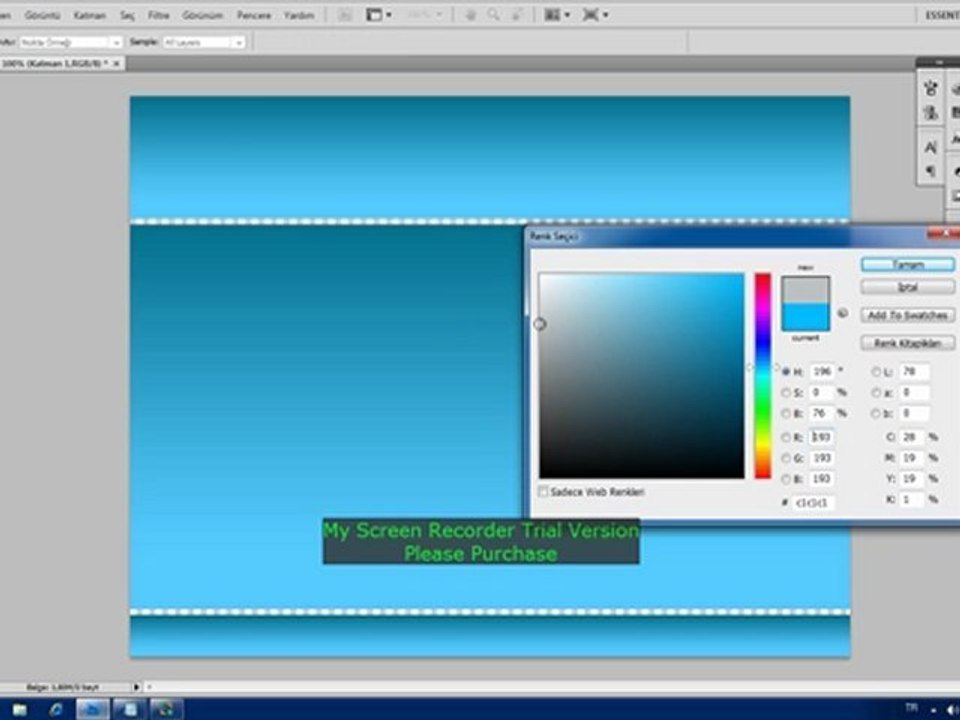Select the G green radio button

click(786, 458)
